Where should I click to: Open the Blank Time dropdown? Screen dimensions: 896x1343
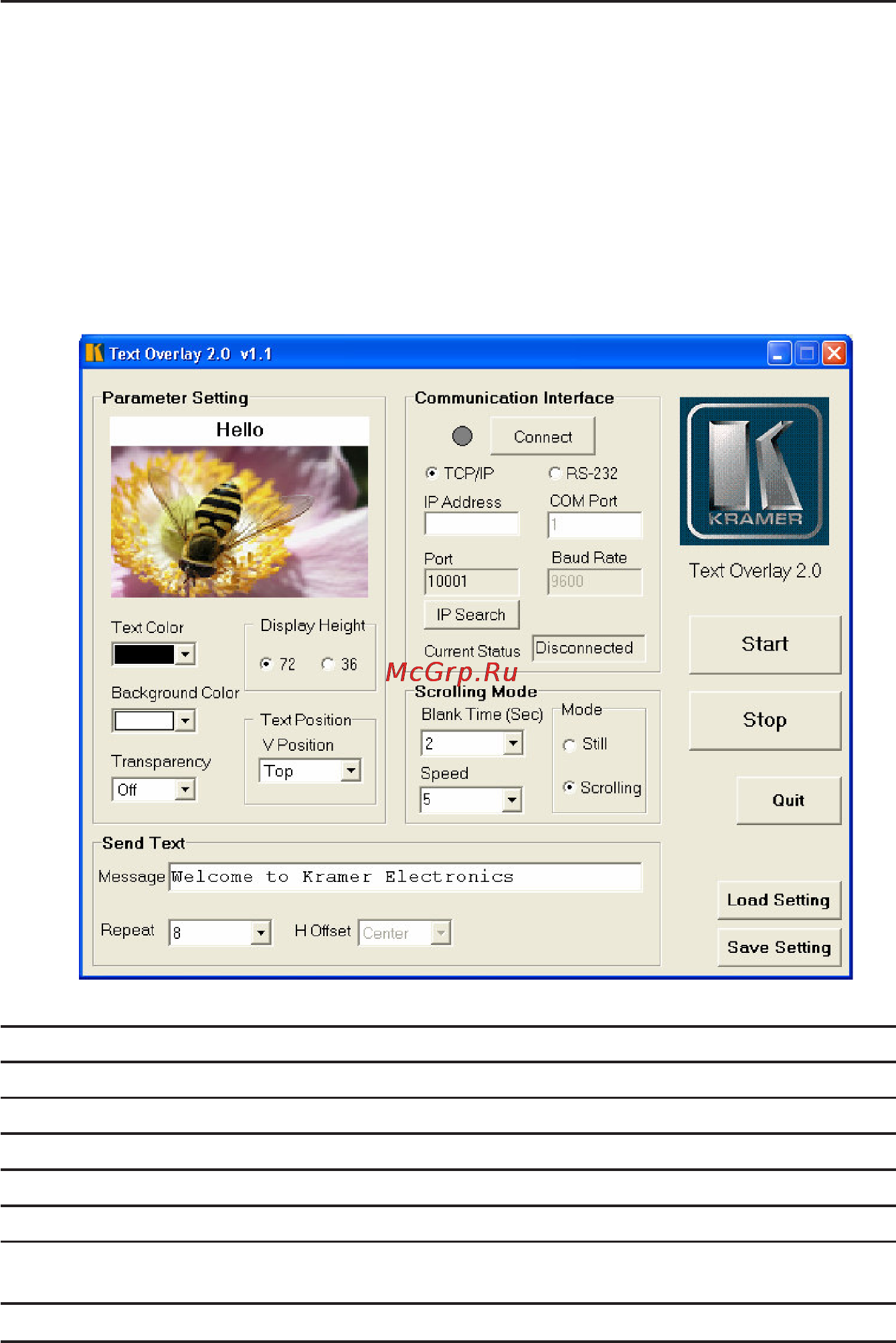tap(513, 743)
